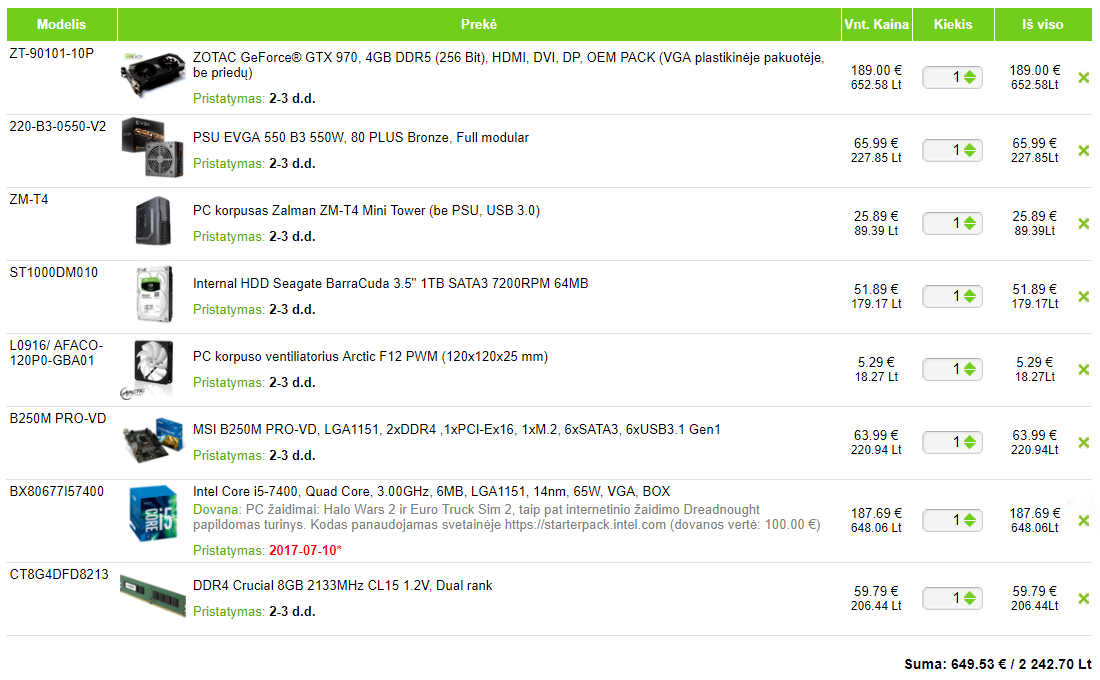Open the Zalman ZM-T4 case thumbnail
Image resolution: width=1100 pixels, height=680 pixels.
(153, 221)
